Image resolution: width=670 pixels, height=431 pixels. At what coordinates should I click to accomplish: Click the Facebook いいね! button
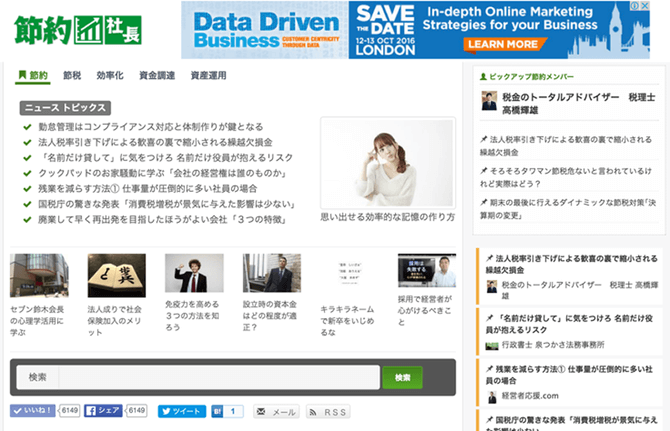[x=34, y=411]
